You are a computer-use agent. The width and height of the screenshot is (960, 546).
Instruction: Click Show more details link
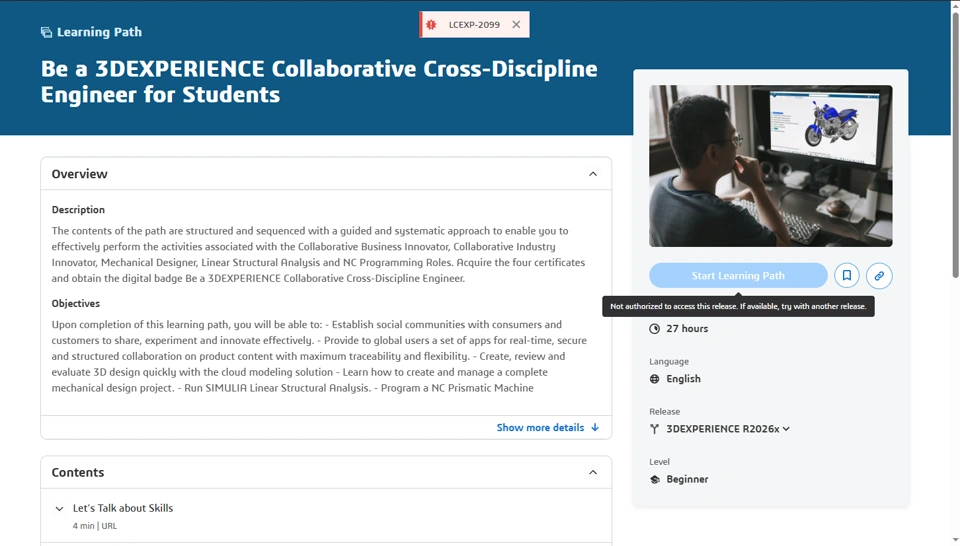(540, 427)
